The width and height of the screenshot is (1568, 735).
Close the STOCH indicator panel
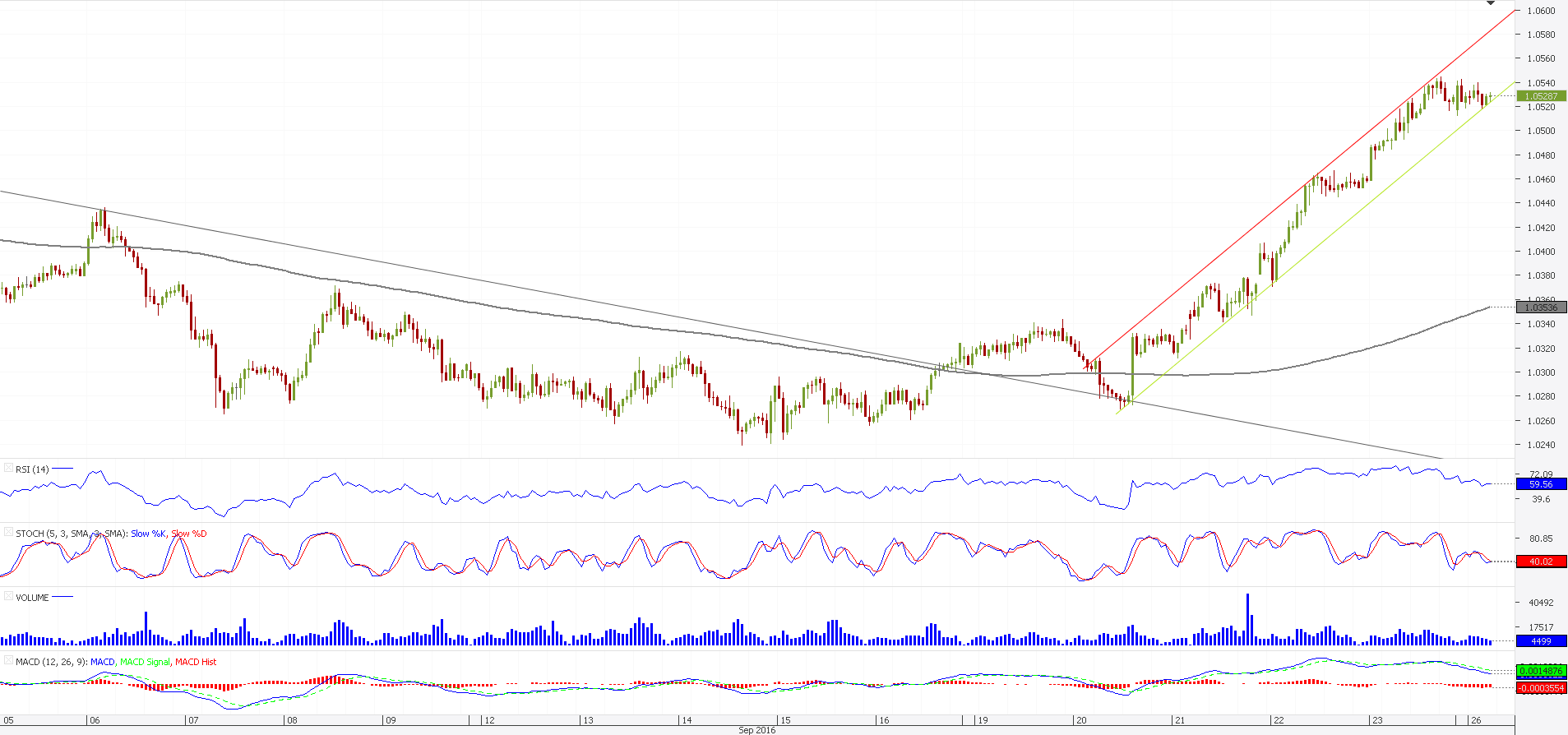pyautogui.click(x=8, y=533)
